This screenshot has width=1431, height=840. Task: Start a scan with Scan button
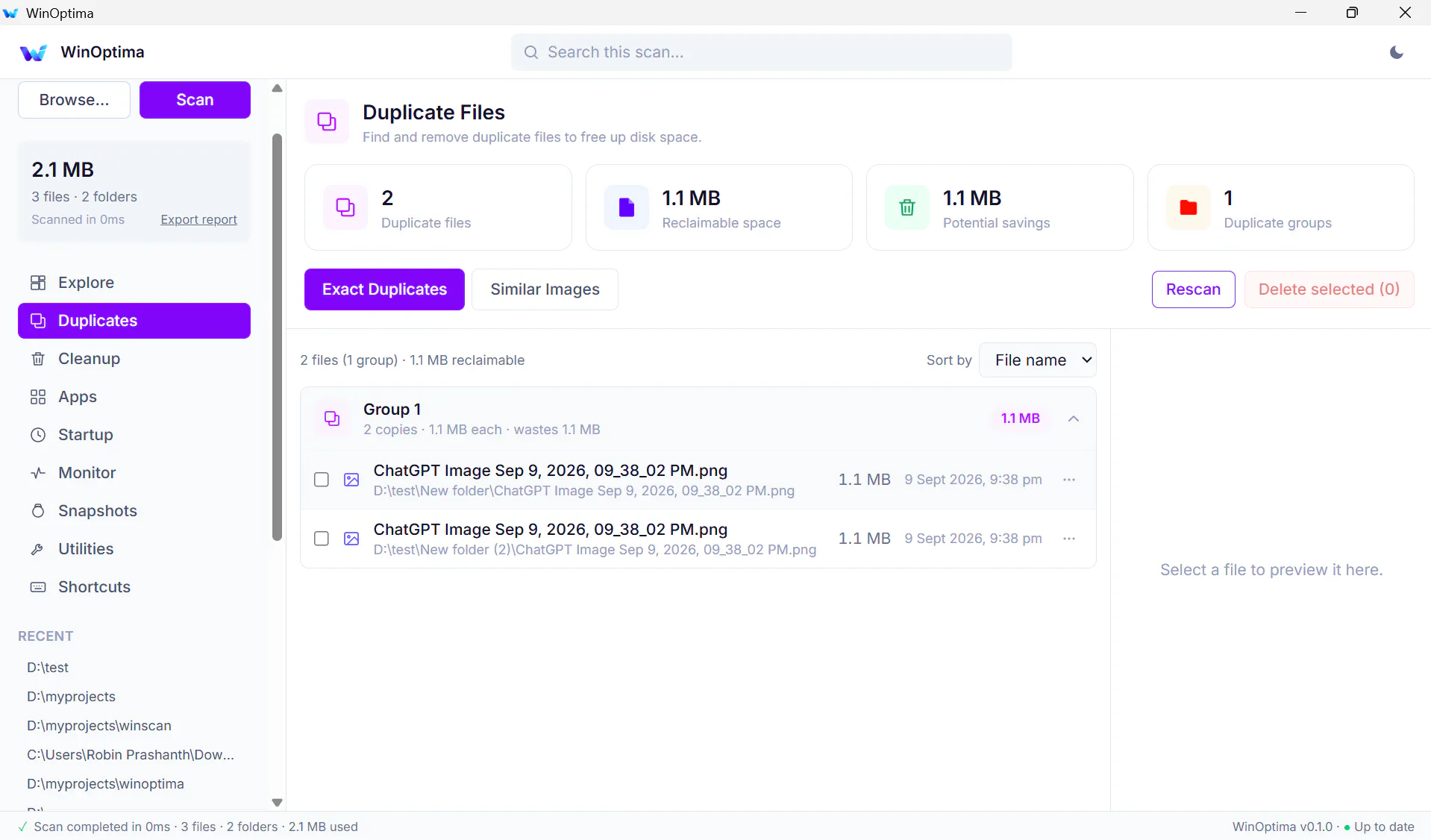click(x=195, y=100)
